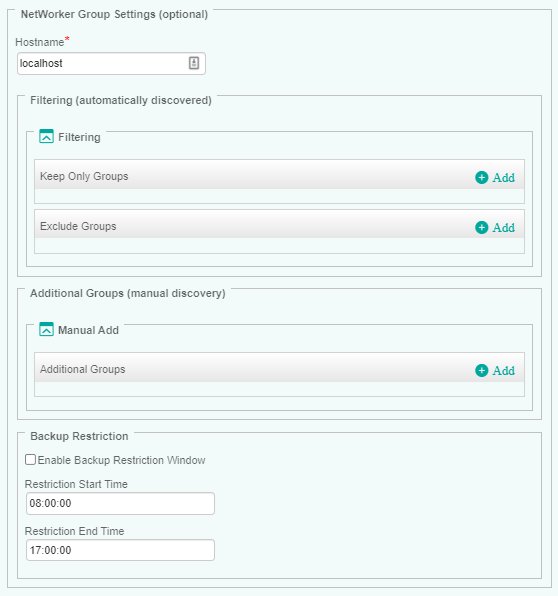Collapse the Manual Add section
Viewport: 558px width, 596px height.
click(x=46, y=330)
